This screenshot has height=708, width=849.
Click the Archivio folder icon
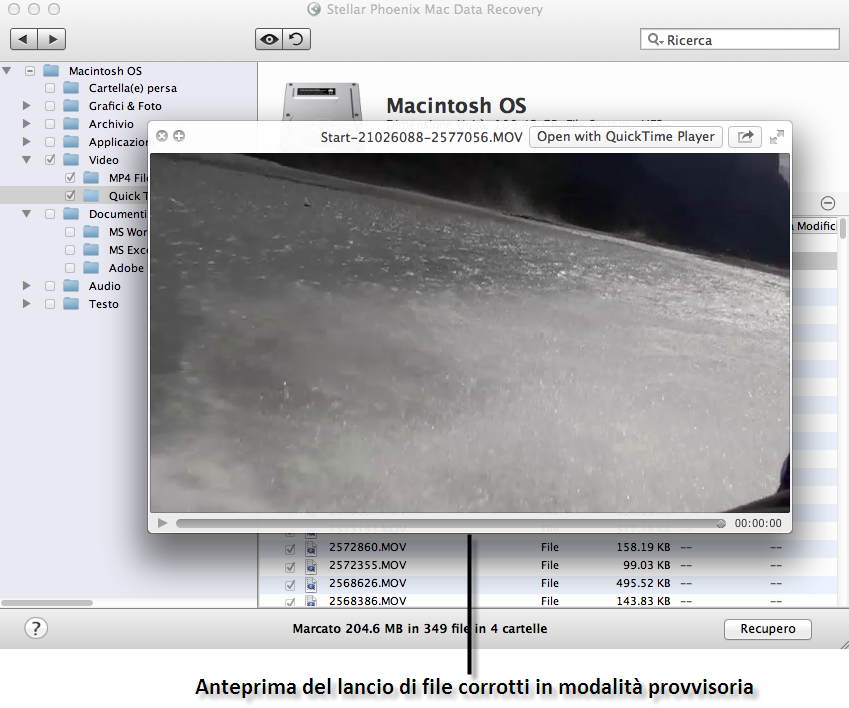[x=71, y=123]
